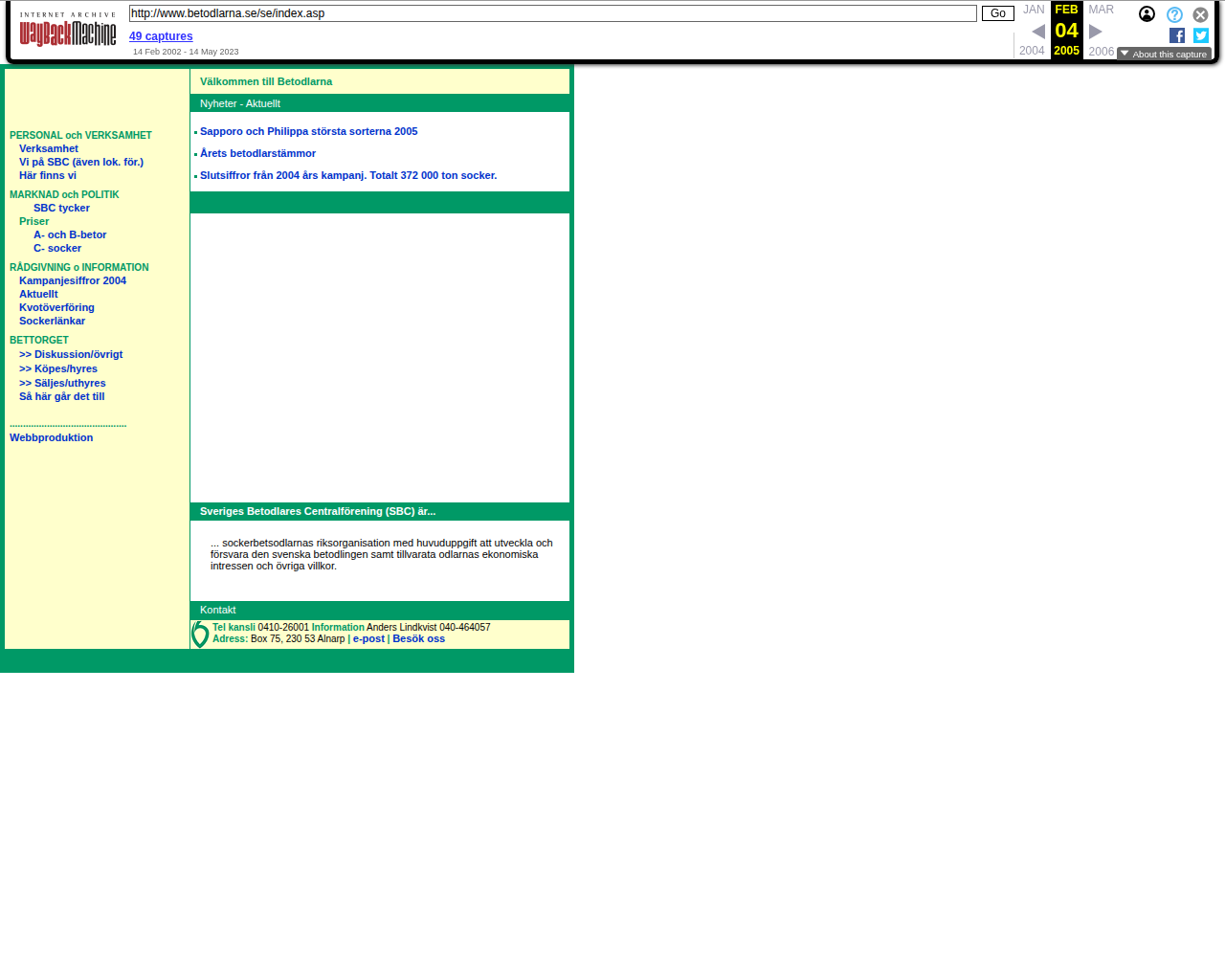The height and width of the screenshot is (980, 1225).
Task: Click the Betodlarna leaf logo
Action: pyautogui.click(x=200, y=635)
